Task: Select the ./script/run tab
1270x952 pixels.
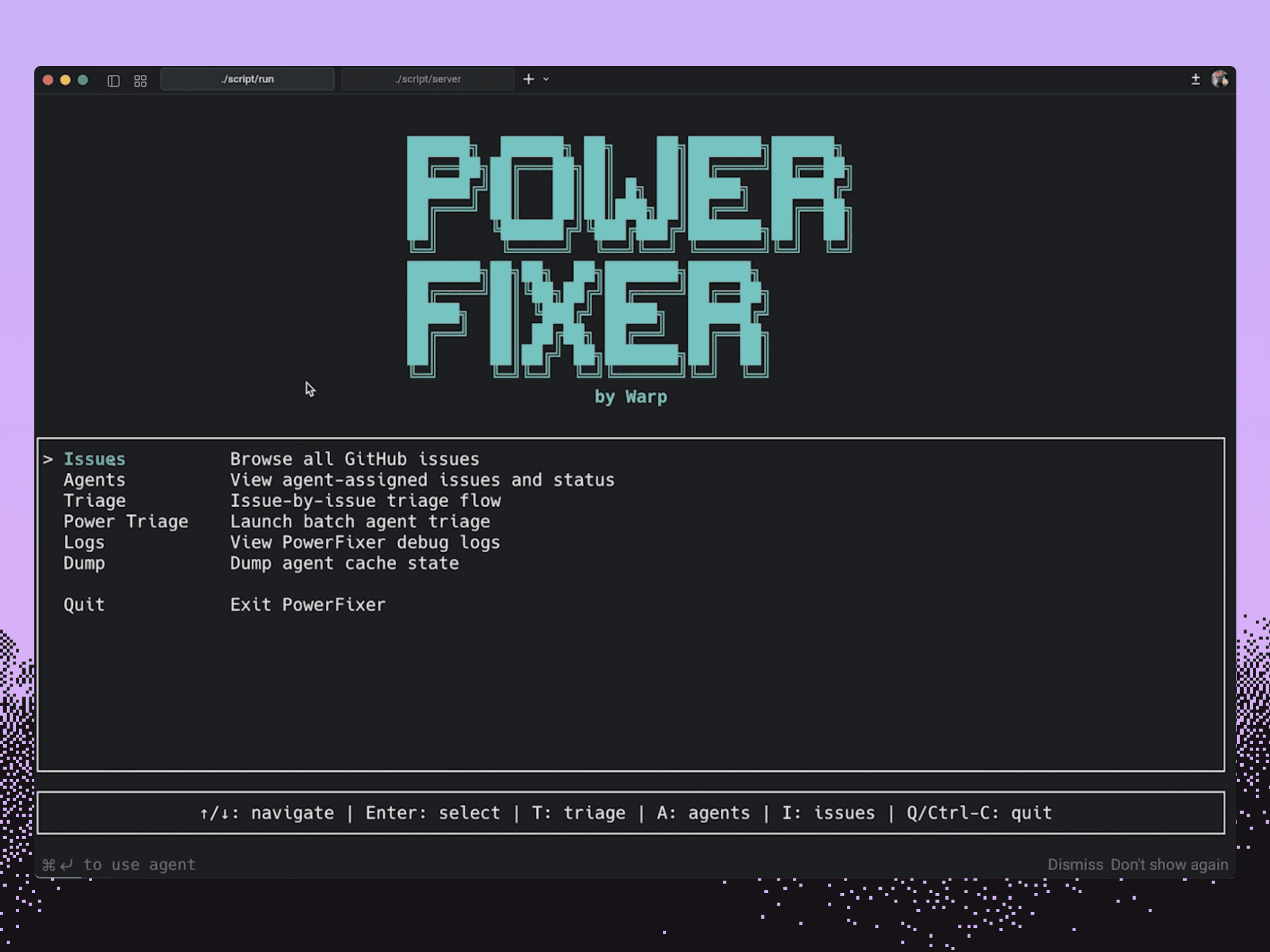Action: pos(247,79)
